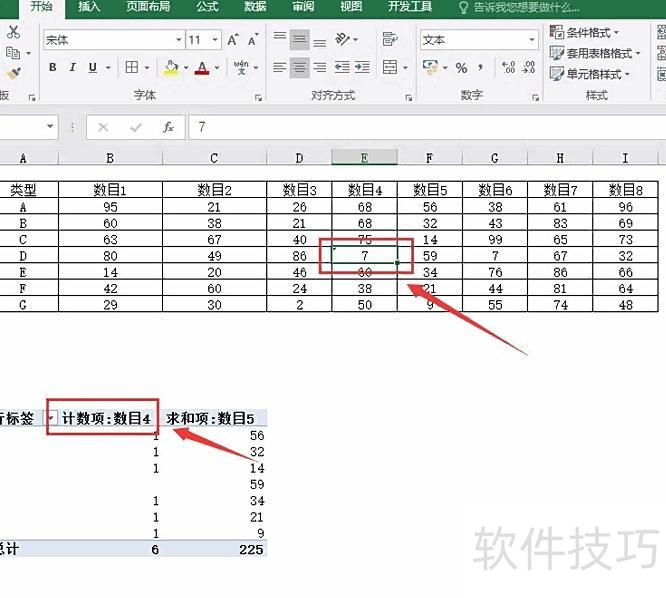Open 单元格样式 cell styles

coord(590,74)
